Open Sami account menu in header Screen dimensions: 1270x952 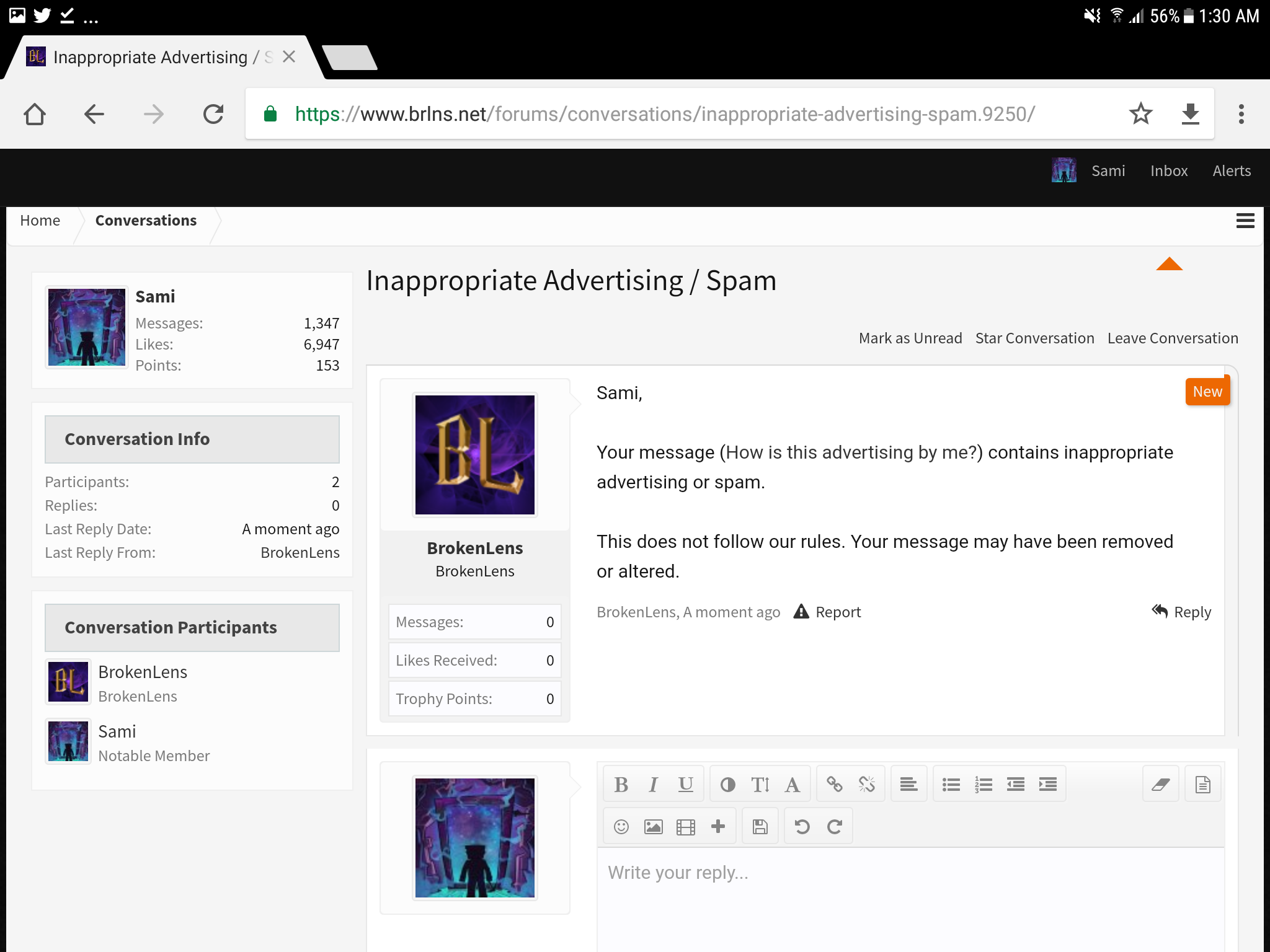point(1108,171)
